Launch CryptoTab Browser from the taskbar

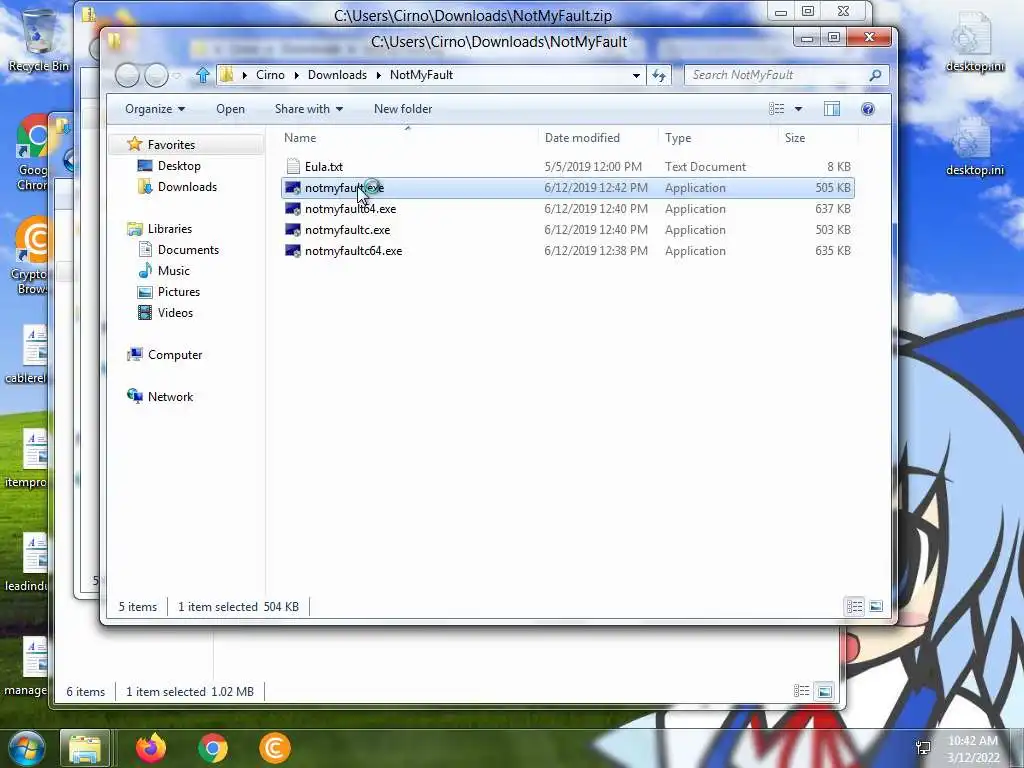tap(275, 748)
